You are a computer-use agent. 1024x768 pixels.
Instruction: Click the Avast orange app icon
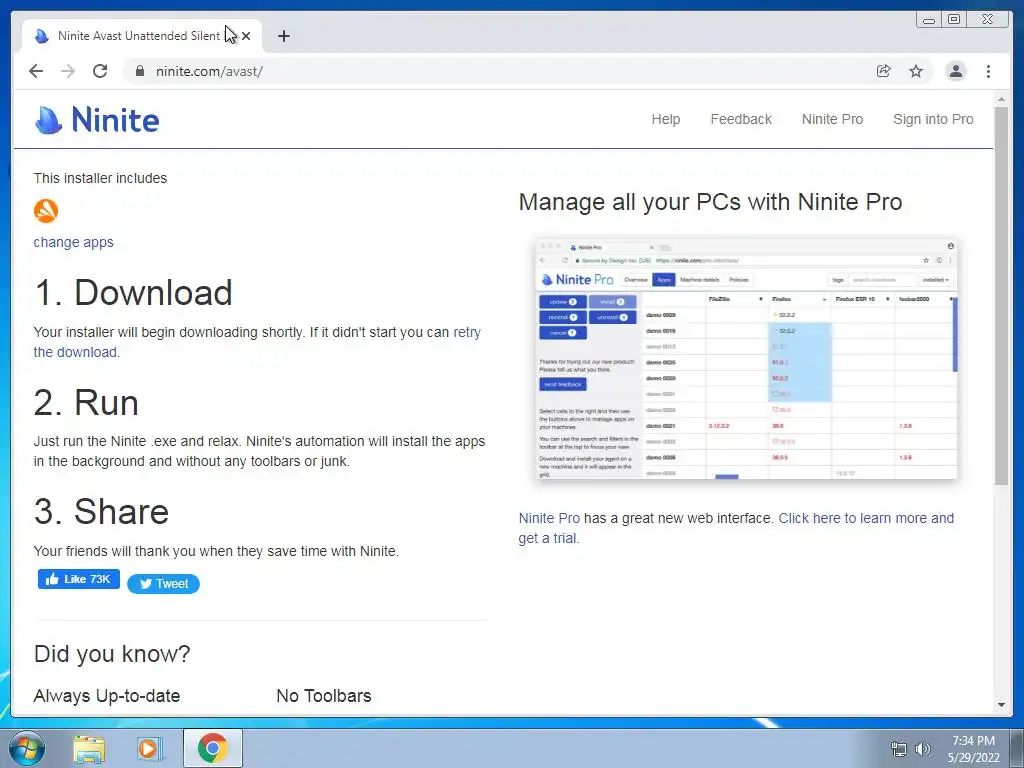(46, 211)
